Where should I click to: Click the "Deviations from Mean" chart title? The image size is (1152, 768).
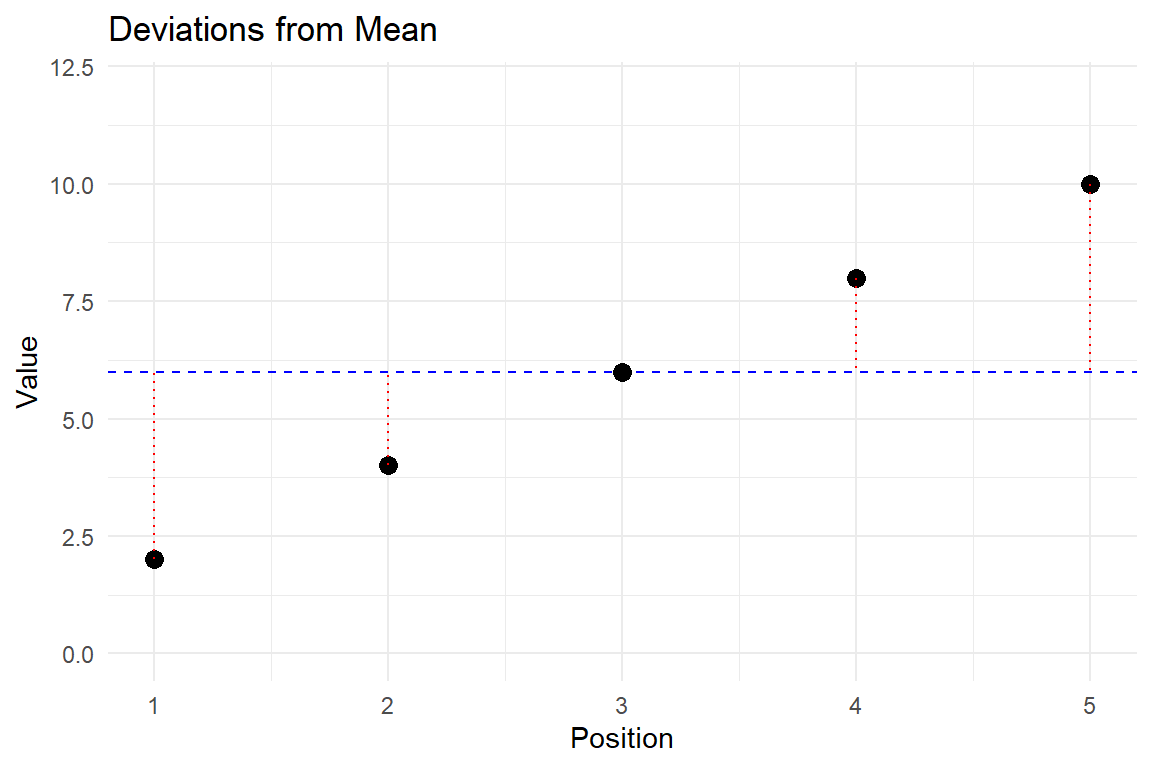pyautogui.click(x=272, y=30)
